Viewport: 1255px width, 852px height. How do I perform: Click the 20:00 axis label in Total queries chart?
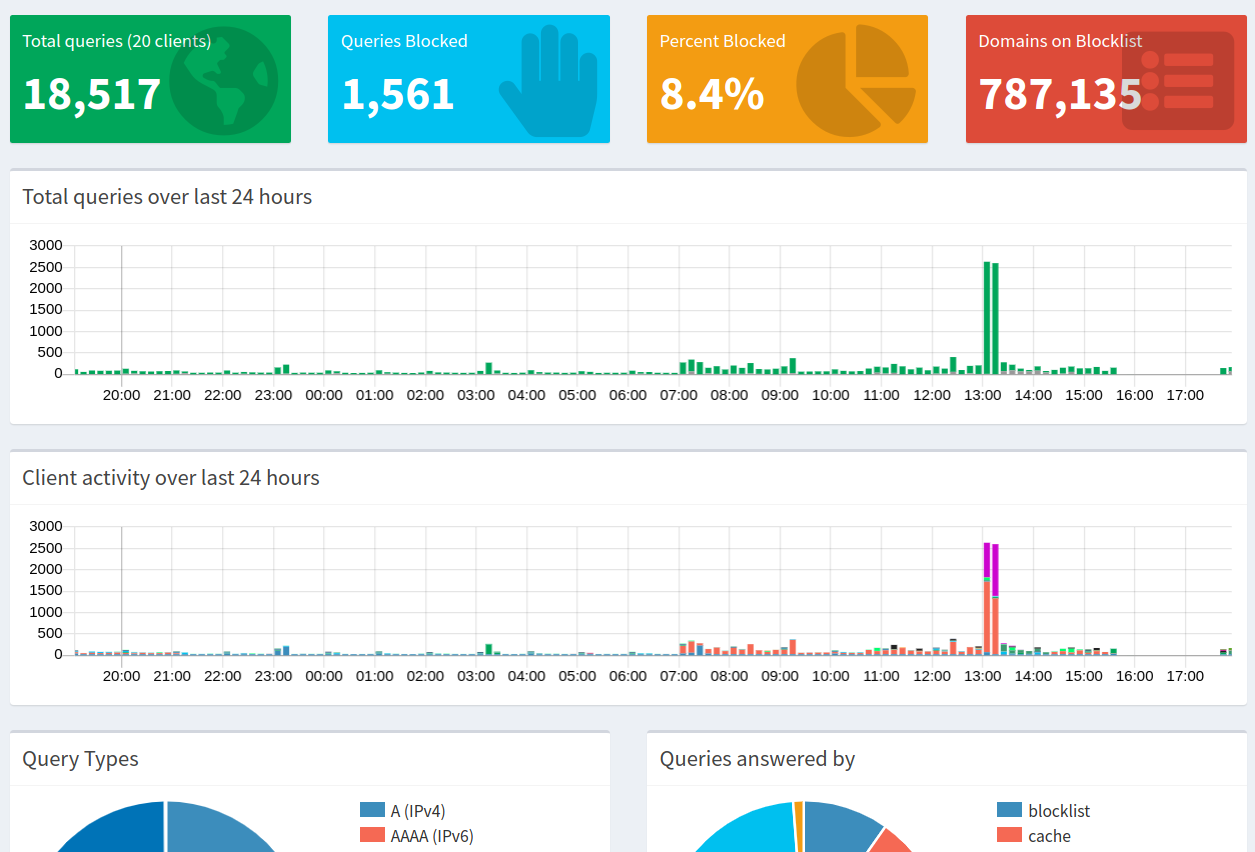pyautogui.click(x=122, y=395)
